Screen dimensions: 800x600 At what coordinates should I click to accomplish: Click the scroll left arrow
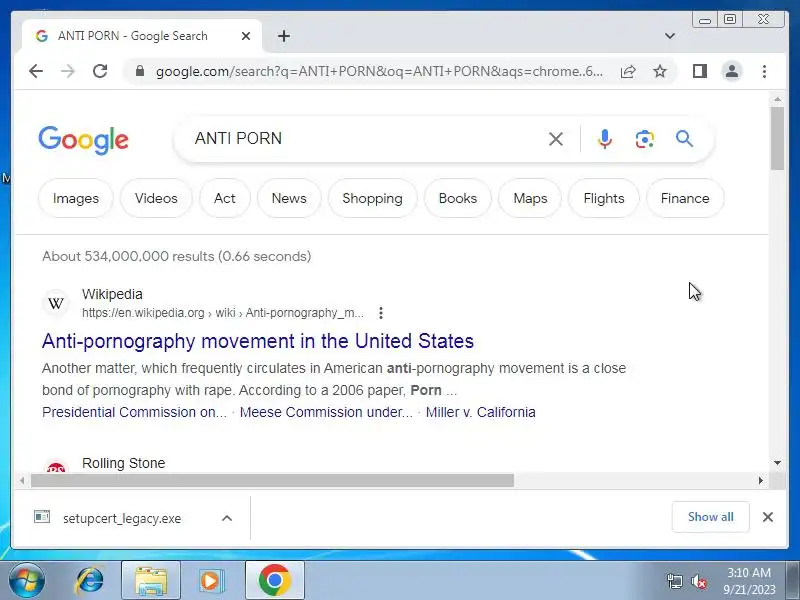pos(22,480)
